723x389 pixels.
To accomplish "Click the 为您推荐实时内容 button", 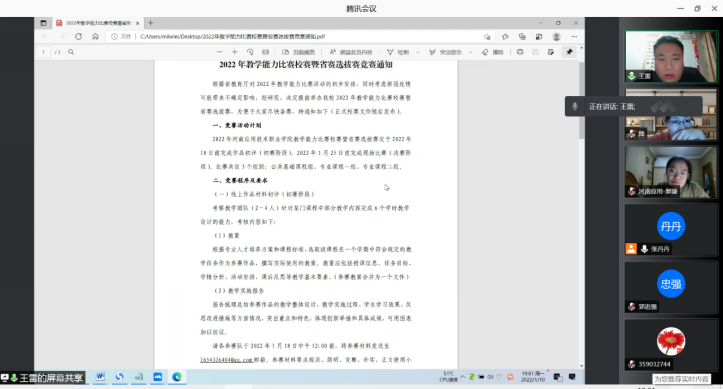I will [x=682, y=378].
